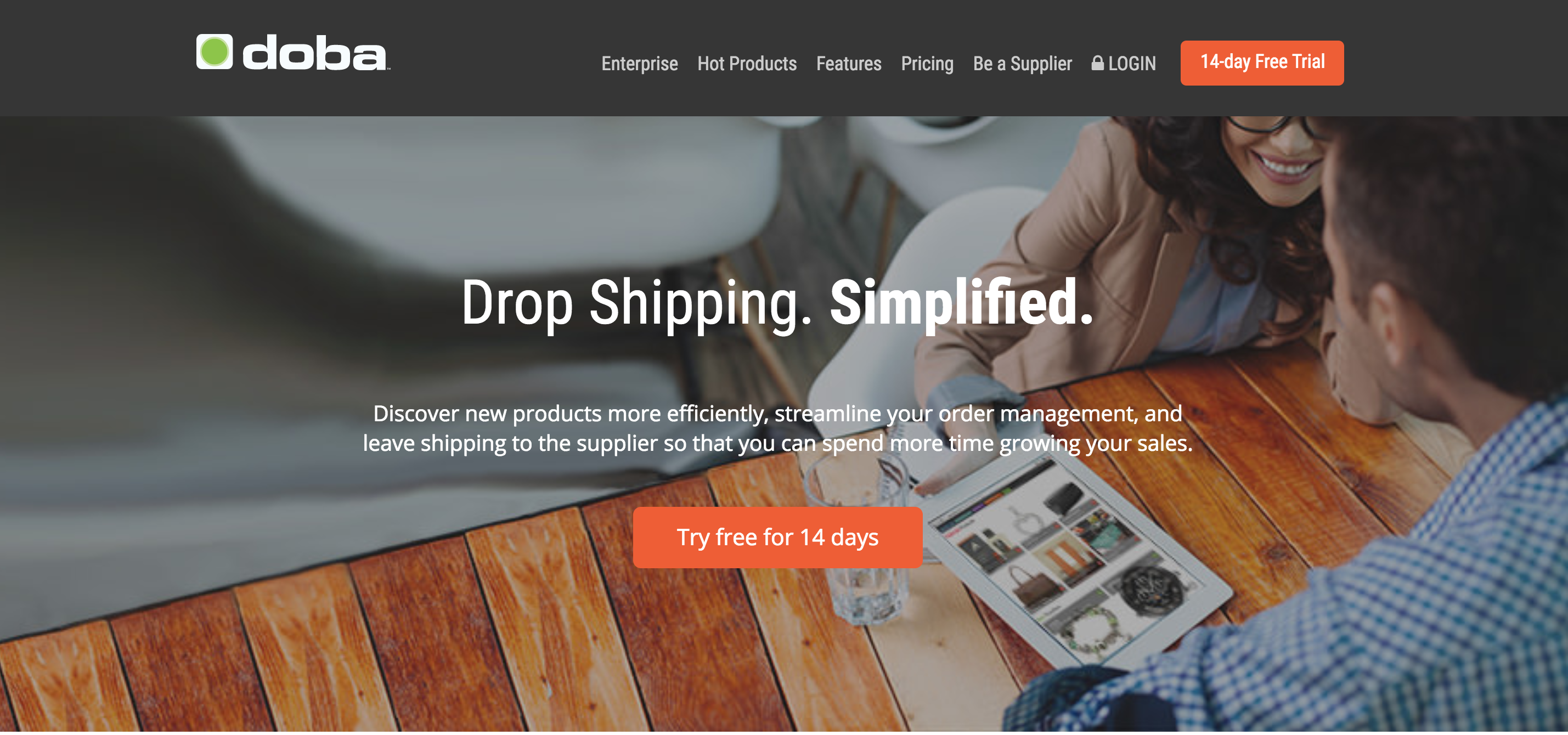Click the green doba logo icon

[215, 52]
